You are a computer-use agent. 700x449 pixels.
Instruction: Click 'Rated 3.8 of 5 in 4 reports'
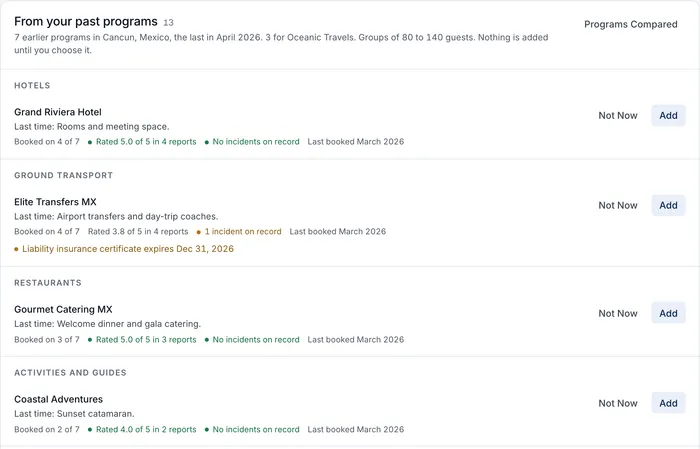point(138,231)
